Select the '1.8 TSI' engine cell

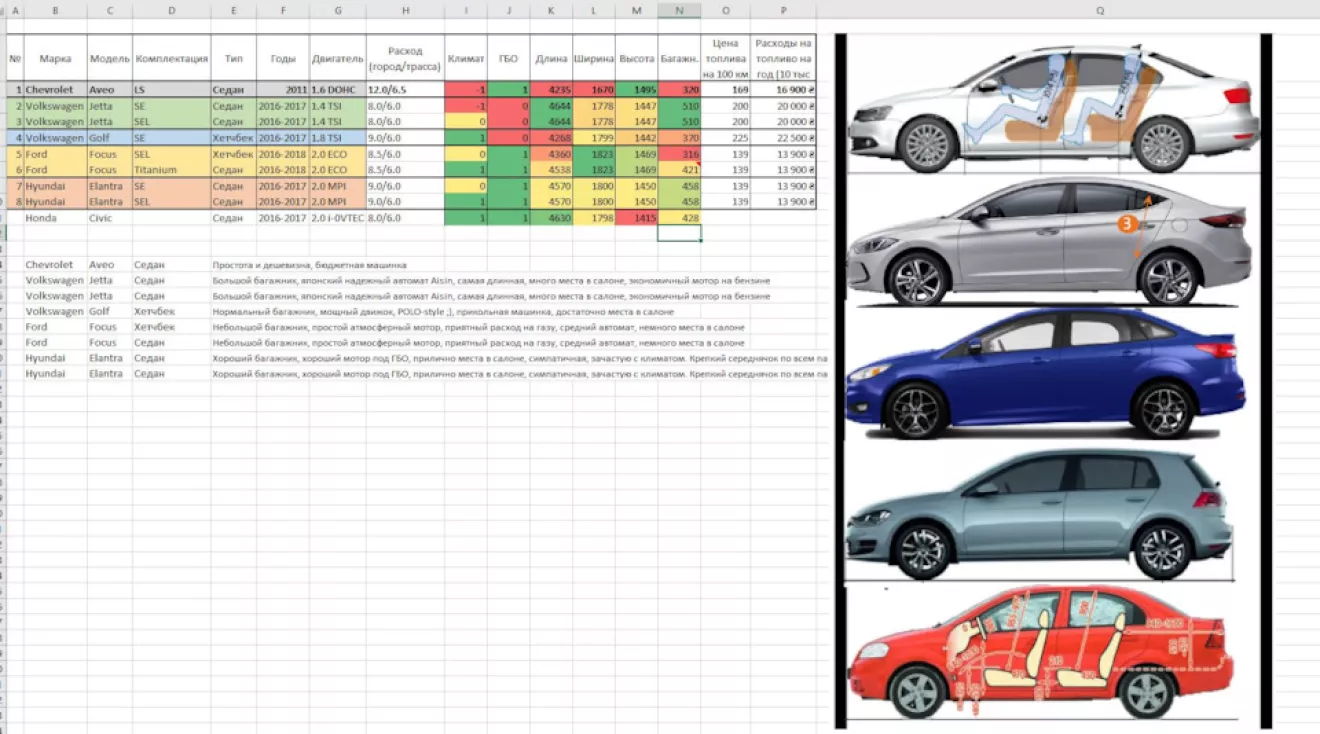(337, 138)
